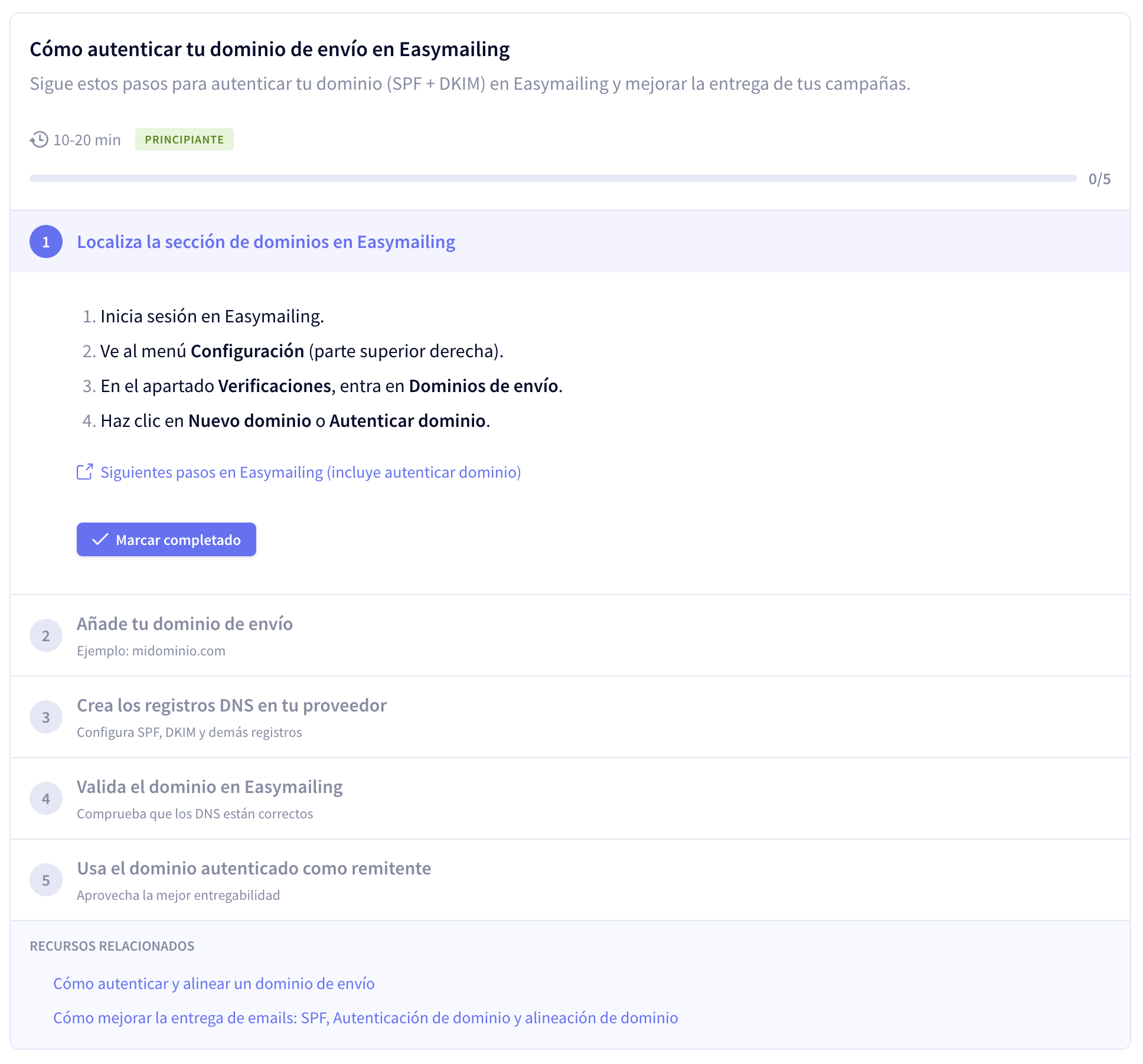Expand step Usa el dominio autenticado como remitente

coord(570,880)
